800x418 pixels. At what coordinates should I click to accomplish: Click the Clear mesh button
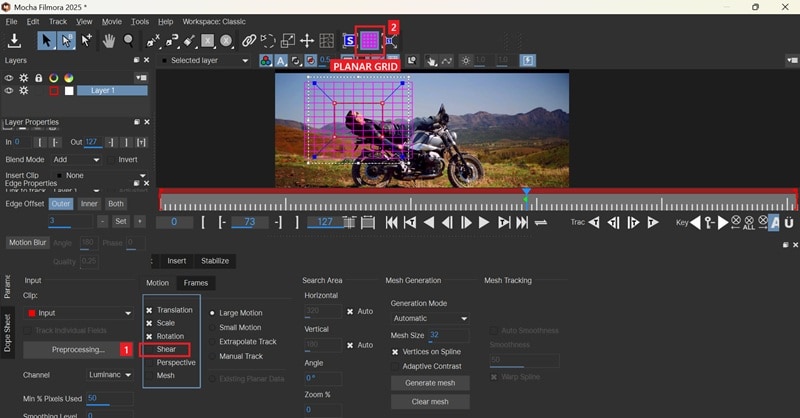(x=430, y=402)
